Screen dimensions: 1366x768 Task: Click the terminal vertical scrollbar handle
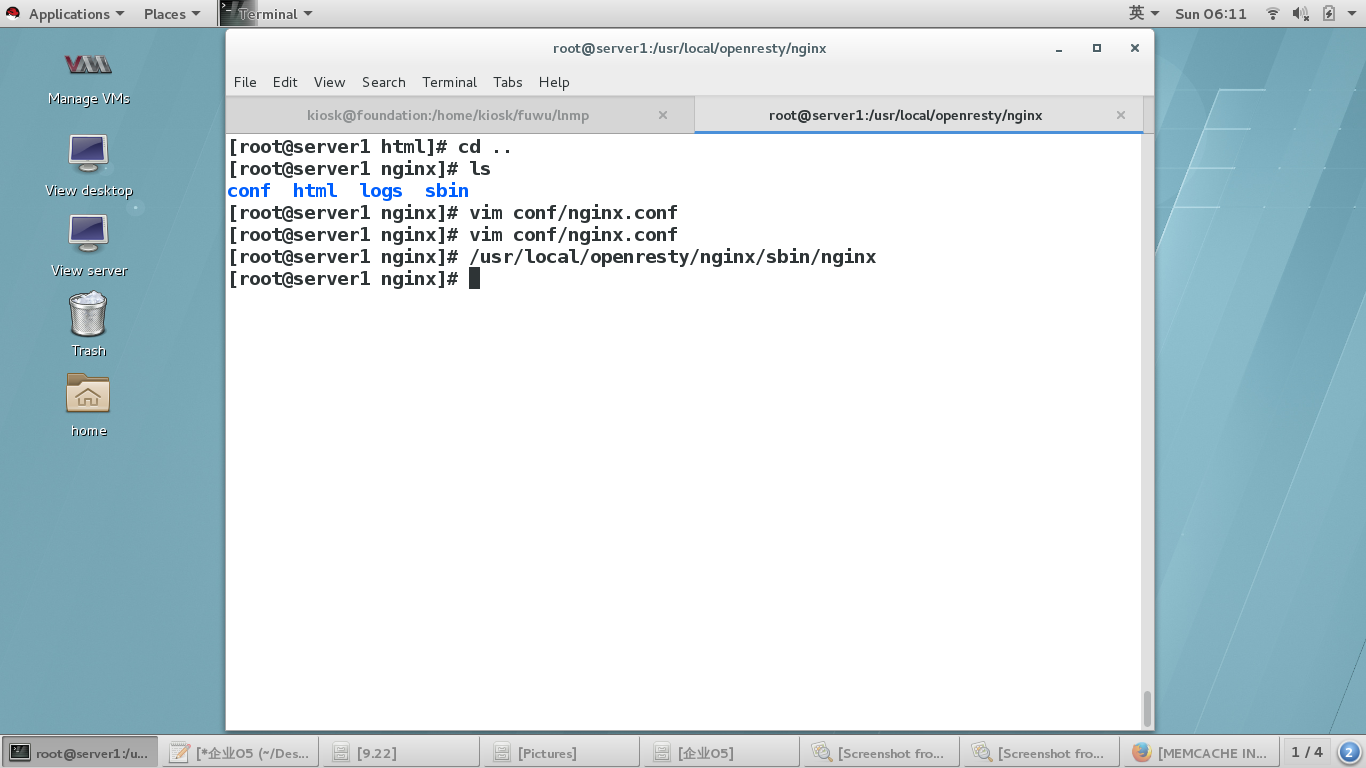coord(1147,708)
